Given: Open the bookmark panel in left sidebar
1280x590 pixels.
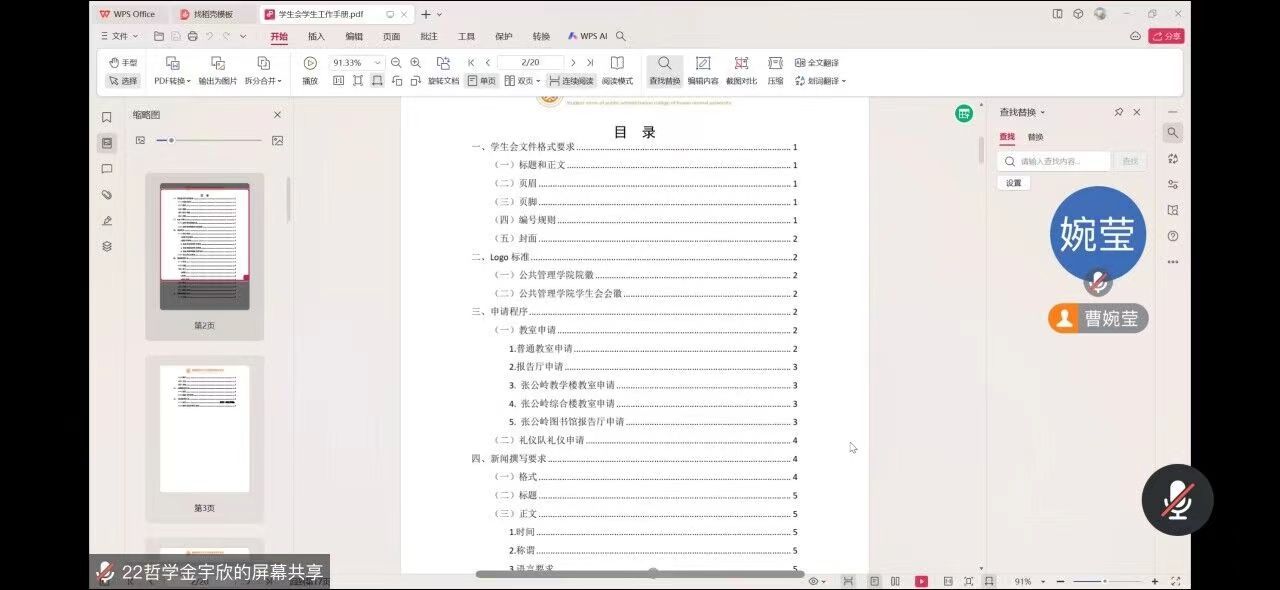Looking at the screenshot, I should click(x=107, y=117).
